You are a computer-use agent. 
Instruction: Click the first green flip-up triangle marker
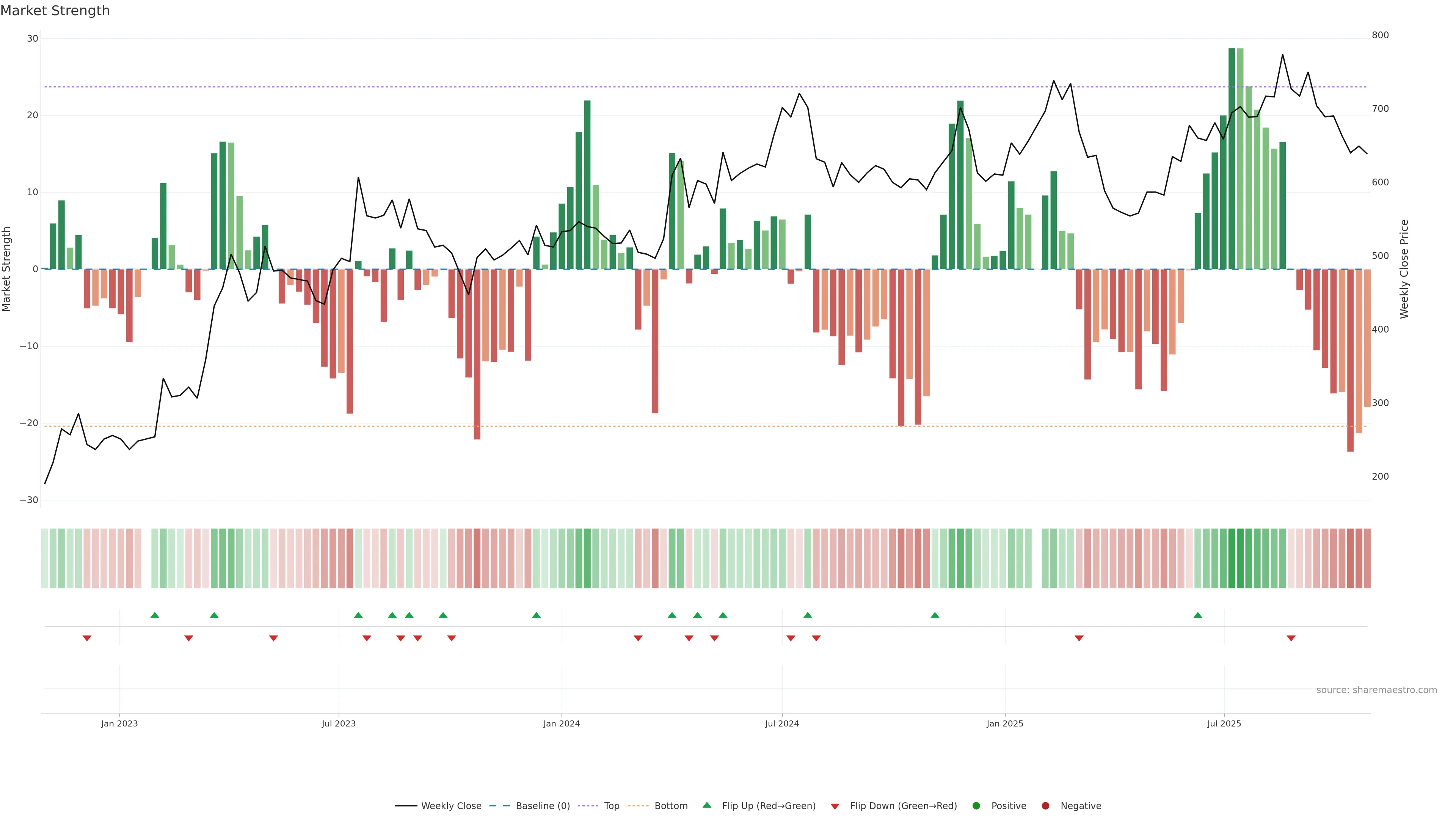point(155,615)
